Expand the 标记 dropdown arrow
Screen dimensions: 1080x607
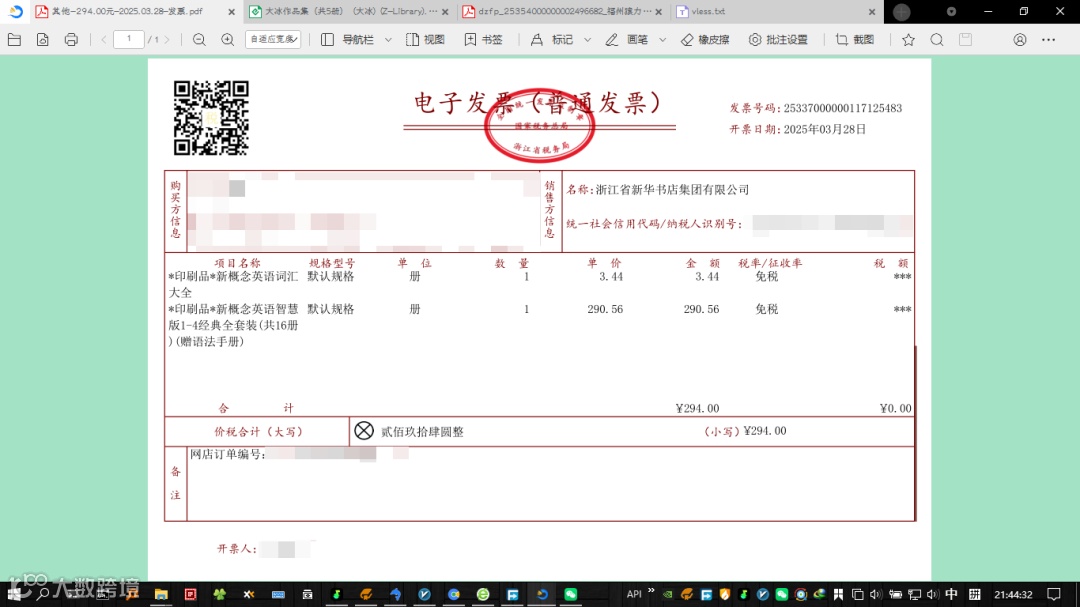point(588,40)
